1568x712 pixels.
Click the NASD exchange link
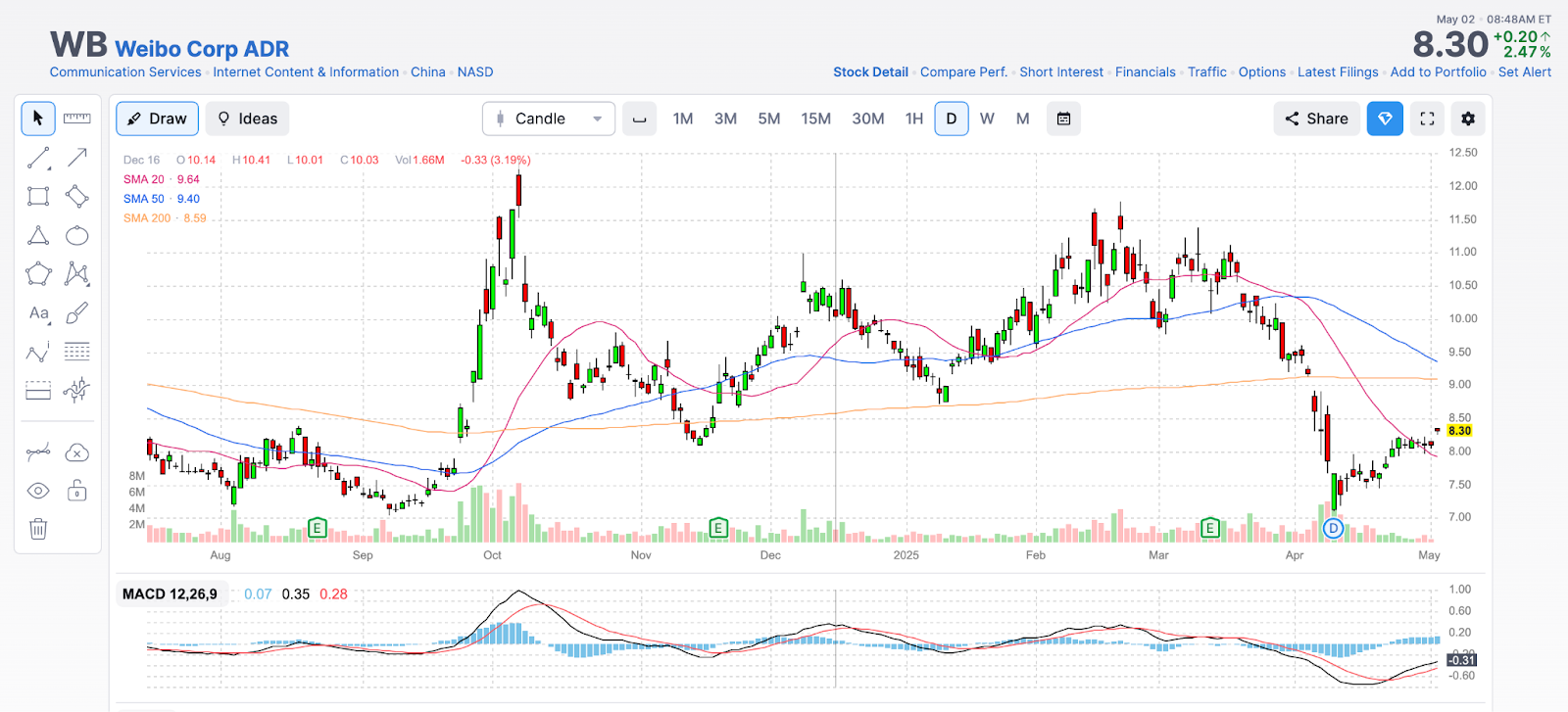[x=475, y=72]
